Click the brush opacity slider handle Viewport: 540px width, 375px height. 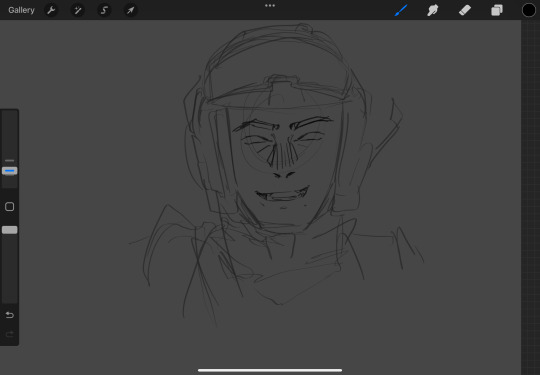10,230
